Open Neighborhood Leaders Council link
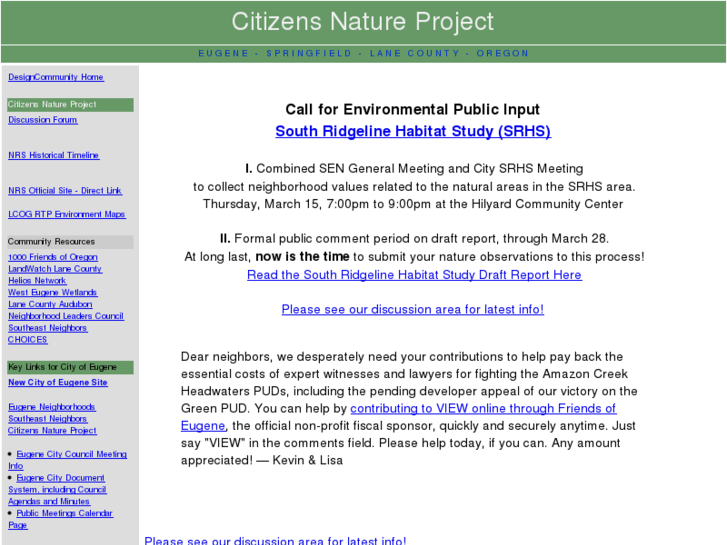727x545 pixels. click(x=66, y=316)
